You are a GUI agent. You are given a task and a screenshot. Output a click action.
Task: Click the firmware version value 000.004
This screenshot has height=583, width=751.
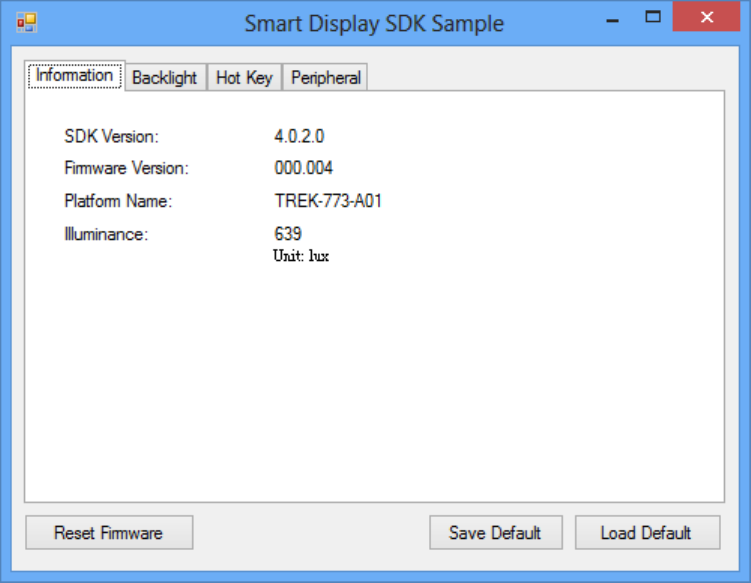pos(304,168)
